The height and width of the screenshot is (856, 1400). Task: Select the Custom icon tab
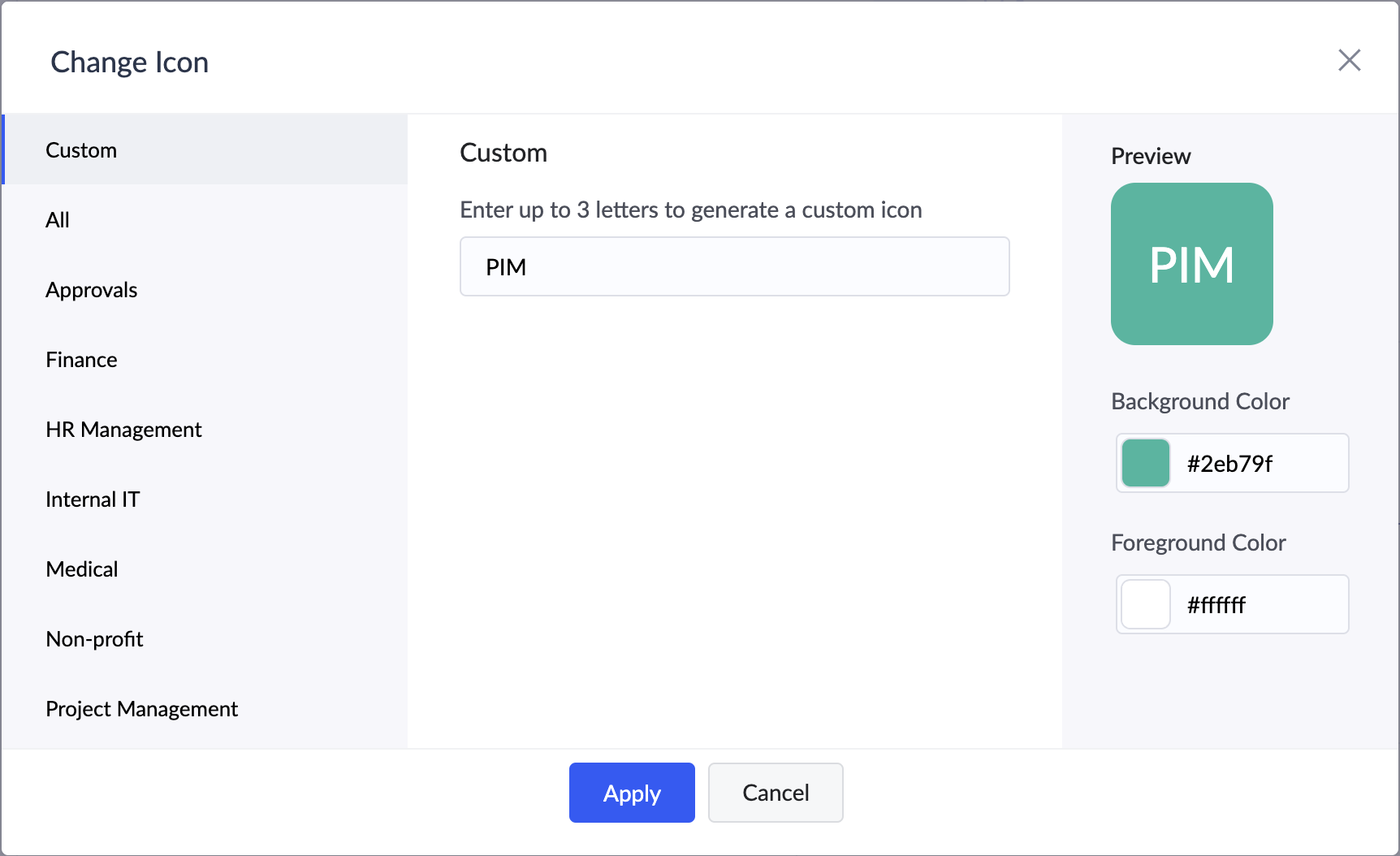point(81,149)
